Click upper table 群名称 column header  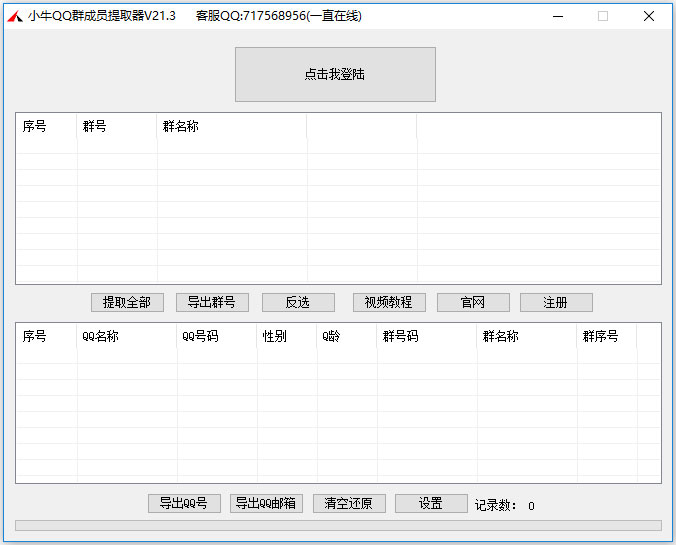click(232, 126)
